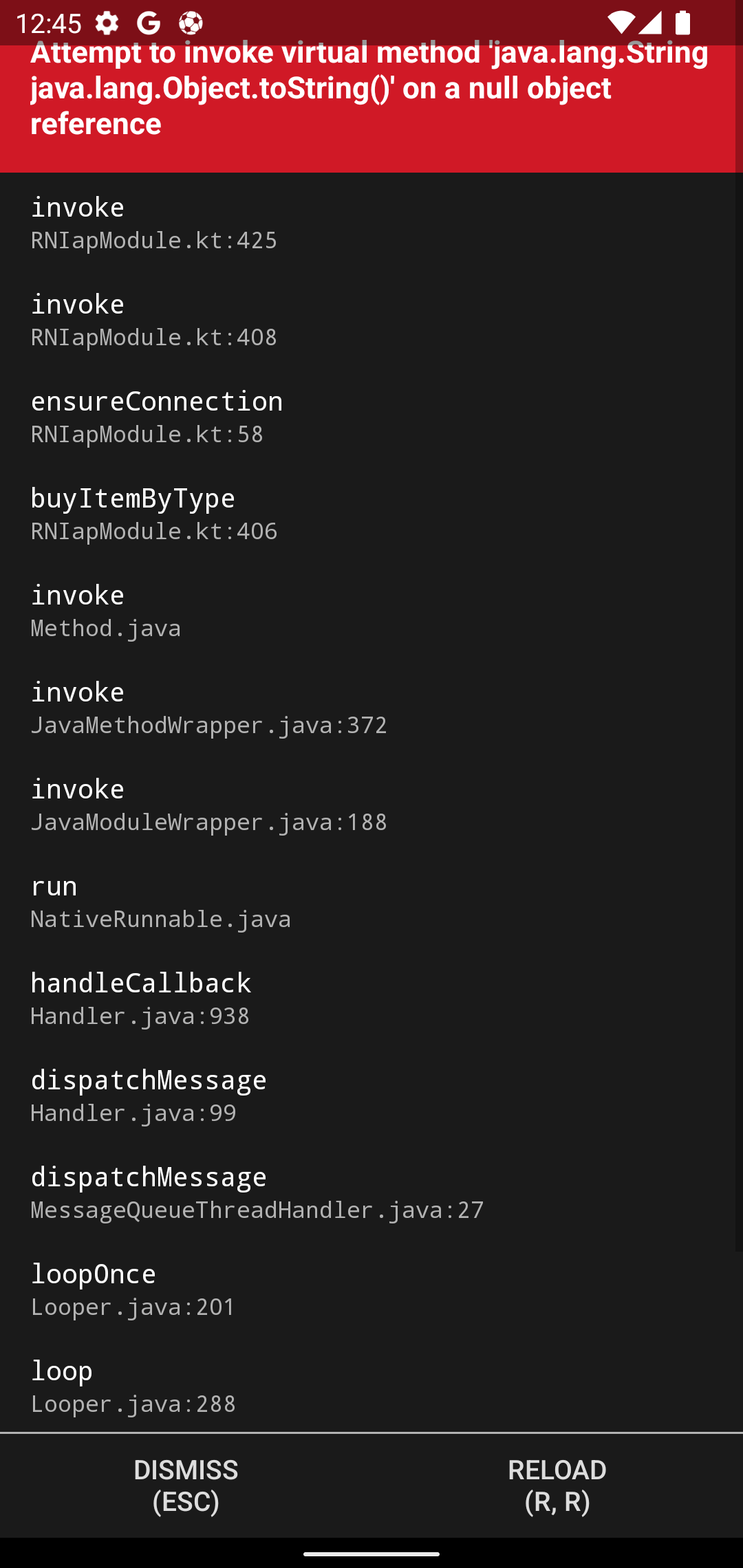Tap the navigation handle at screen bottom

(371, 1551)
